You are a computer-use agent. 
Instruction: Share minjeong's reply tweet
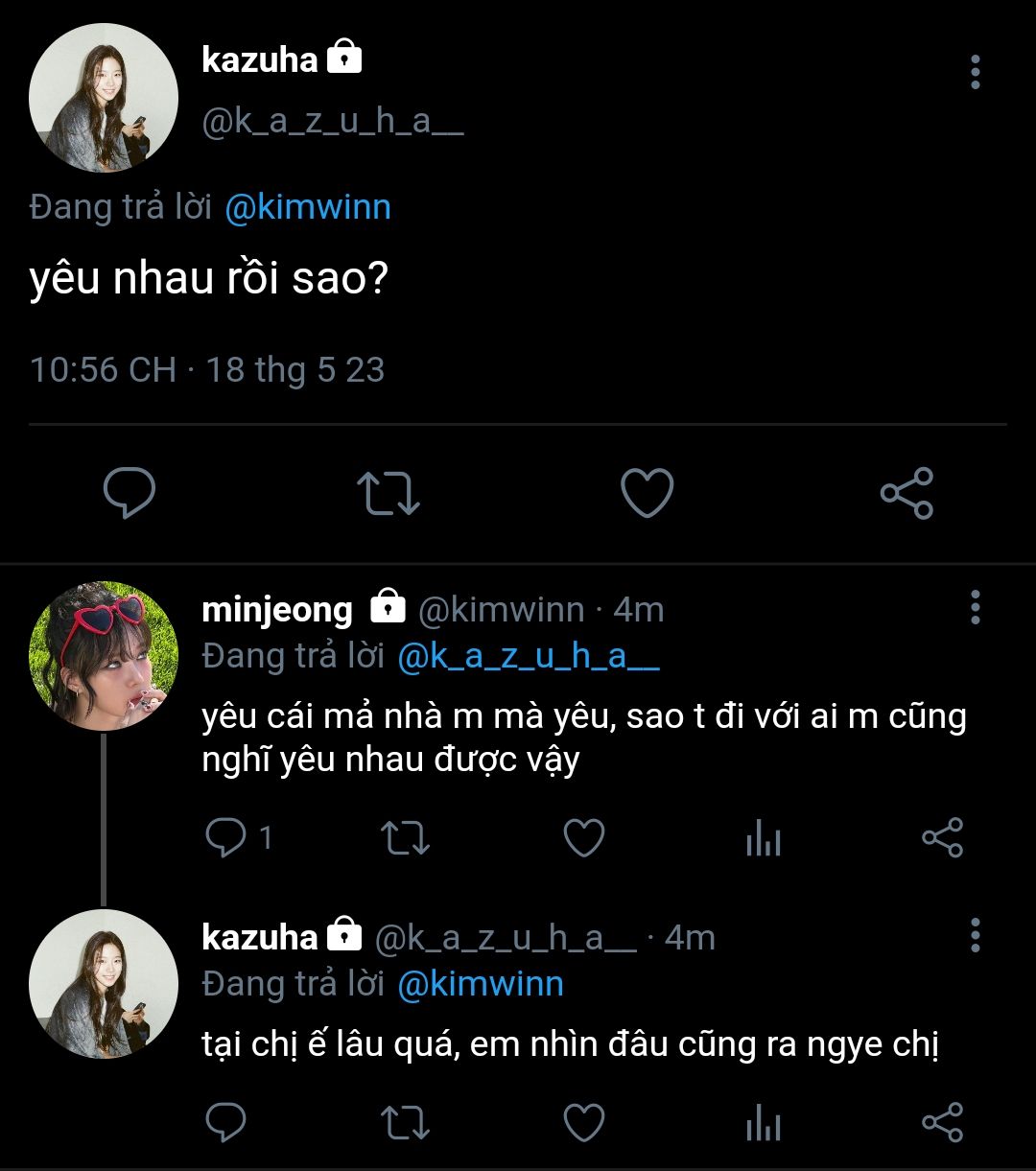click(x=942, y=838)
